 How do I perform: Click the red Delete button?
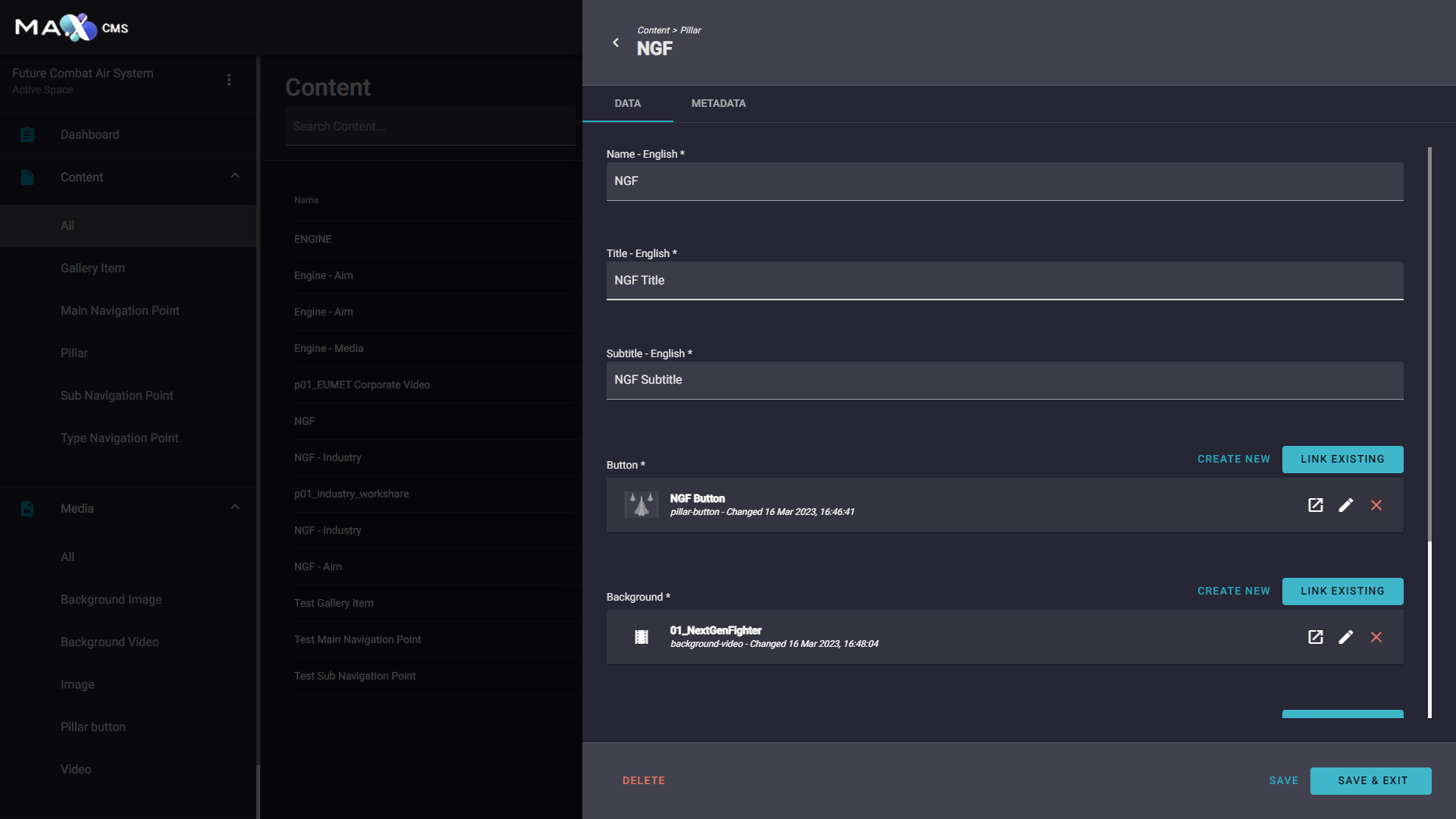(x=643, y=780)
